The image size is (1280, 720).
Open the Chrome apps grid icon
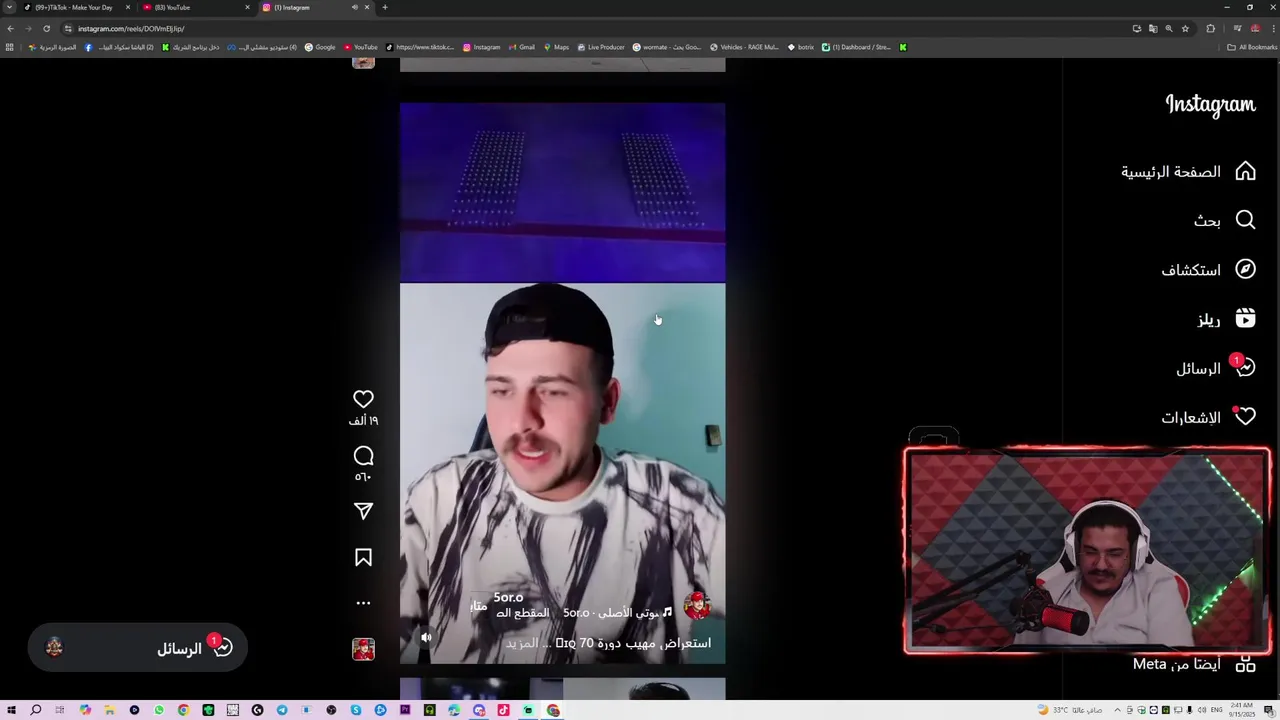pyautogui.click(x=10, y=47)
